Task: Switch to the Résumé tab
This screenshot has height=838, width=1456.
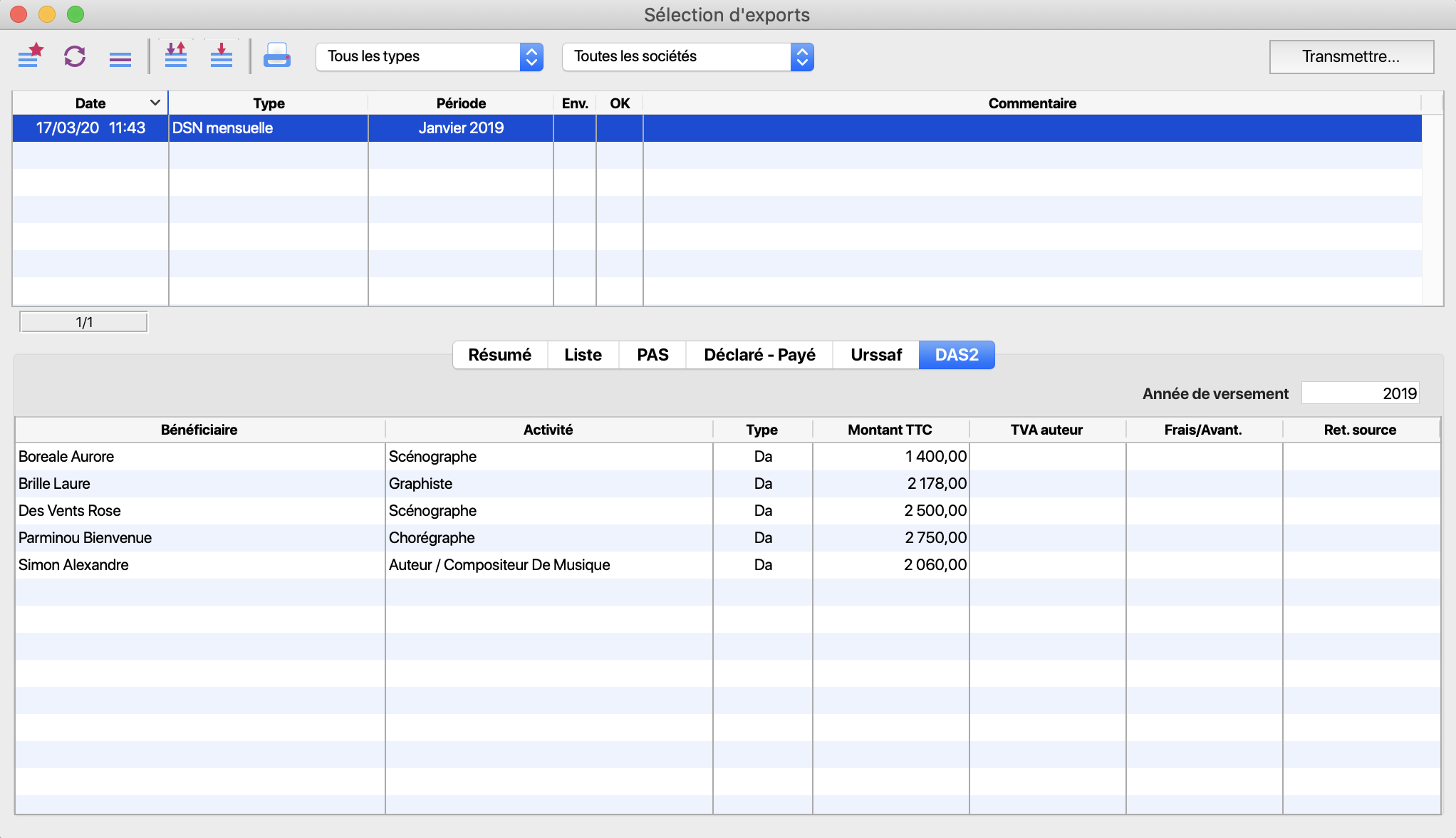Action: (499, 355)
